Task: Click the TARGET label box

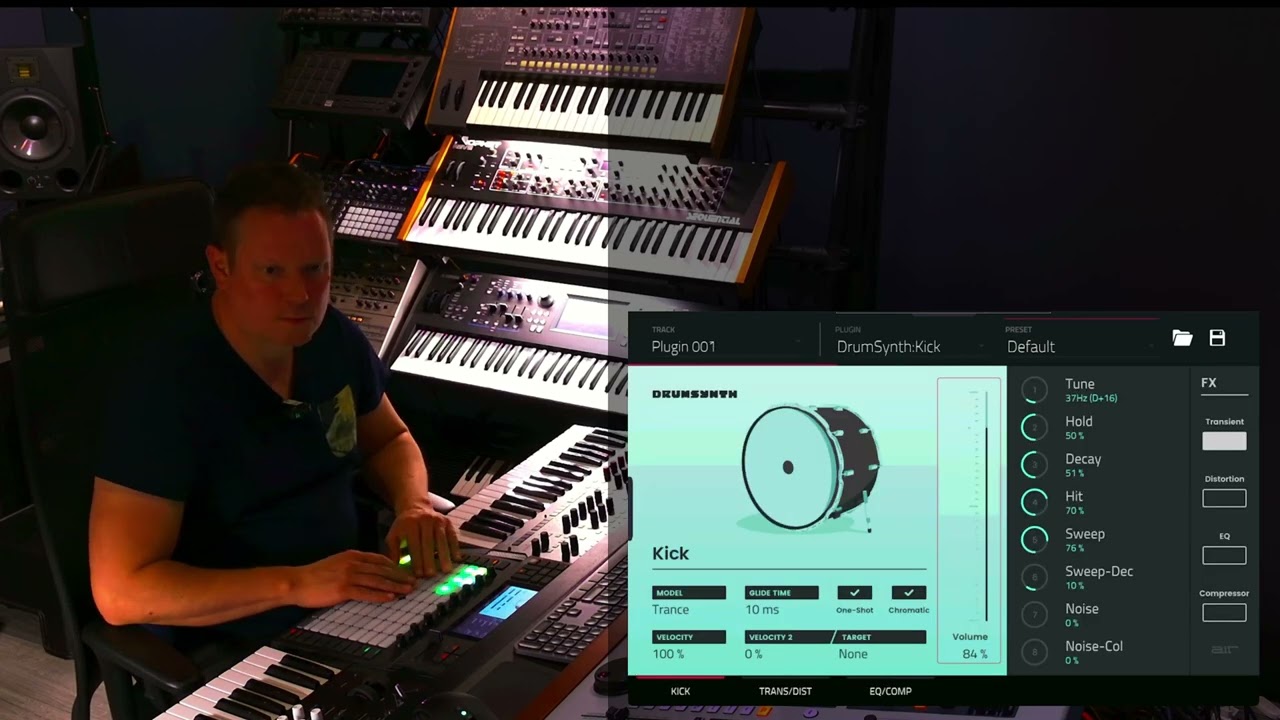Action: pyautogui.click(x=881, y=637)
